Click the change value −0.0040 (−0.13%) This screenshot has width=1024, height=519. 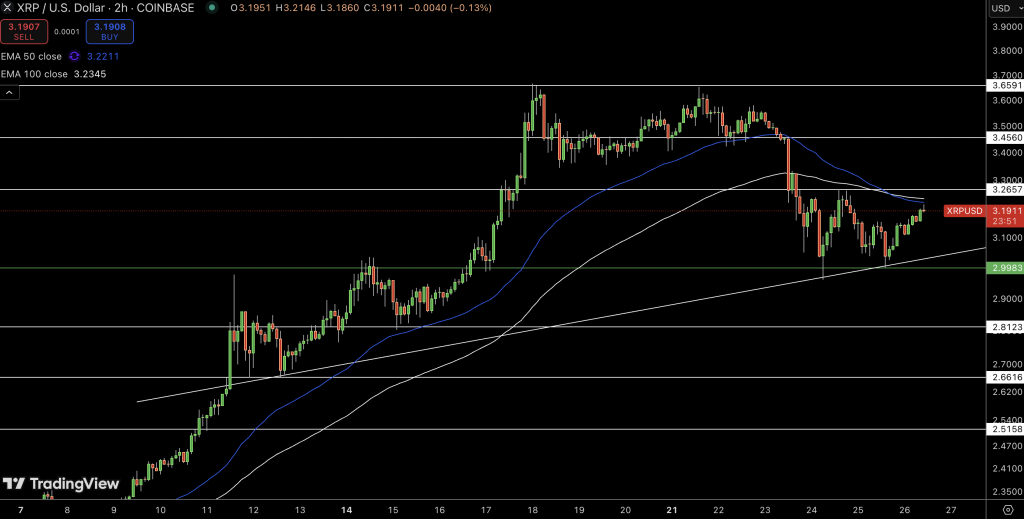click(449, 8)
